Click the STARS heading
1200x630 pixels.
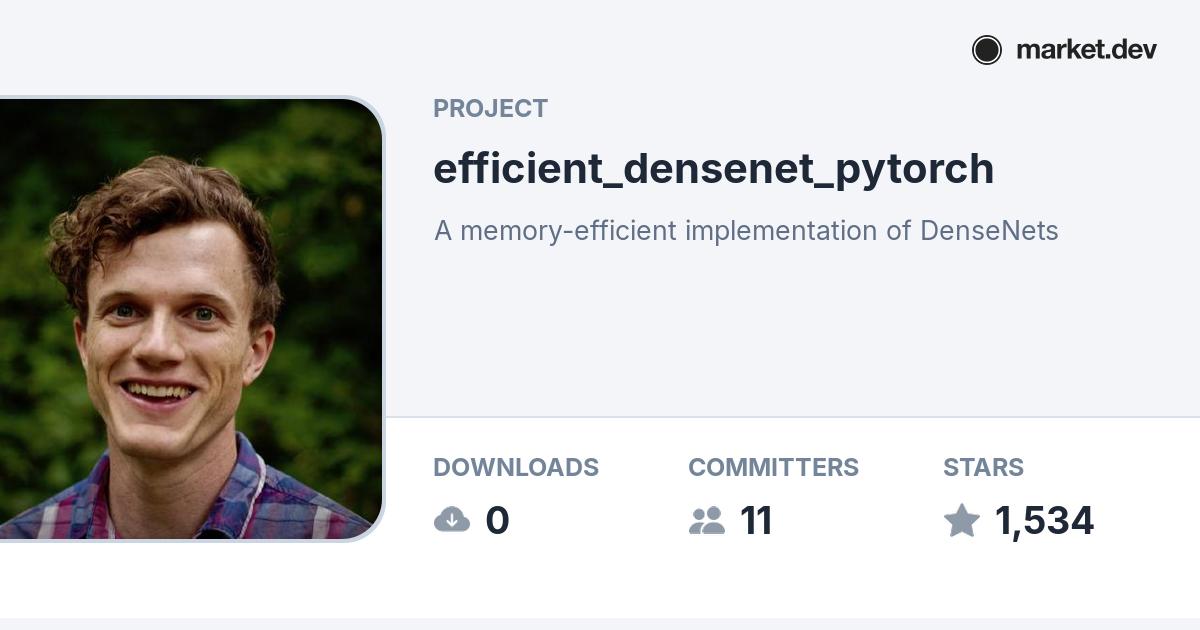983,468
